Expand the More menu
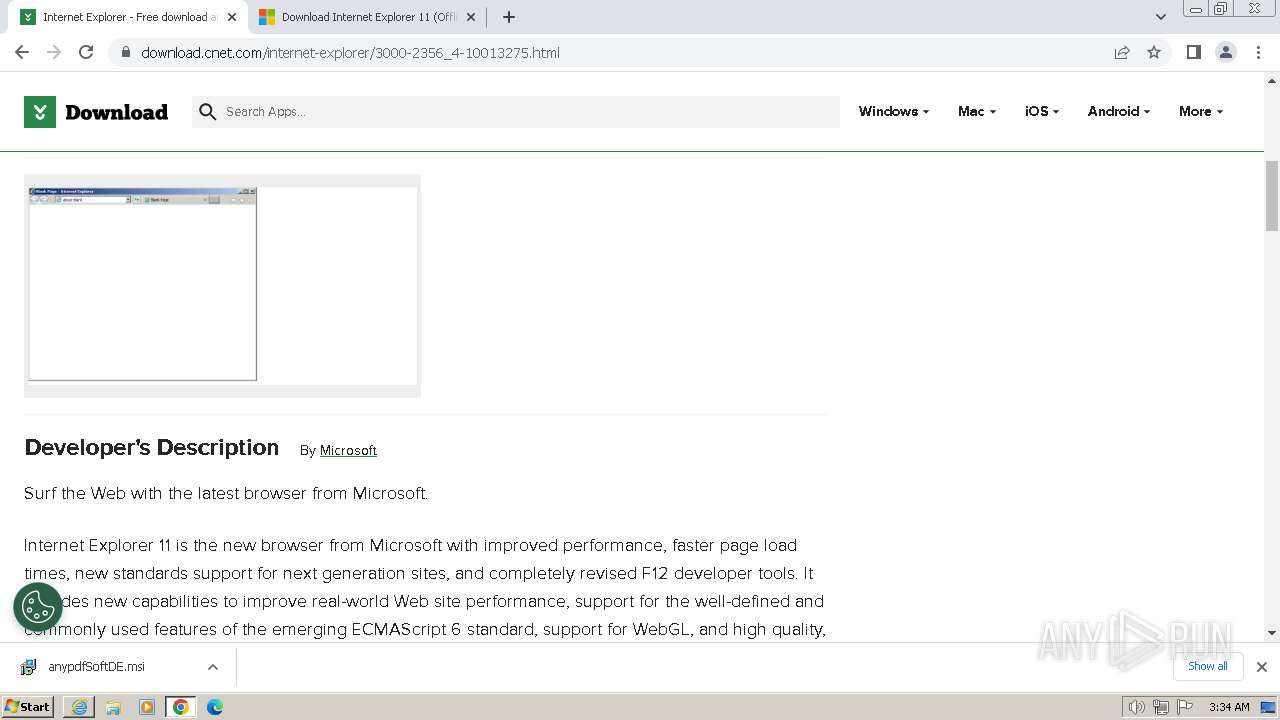 pyautogui.click(x=1201, y=111)
